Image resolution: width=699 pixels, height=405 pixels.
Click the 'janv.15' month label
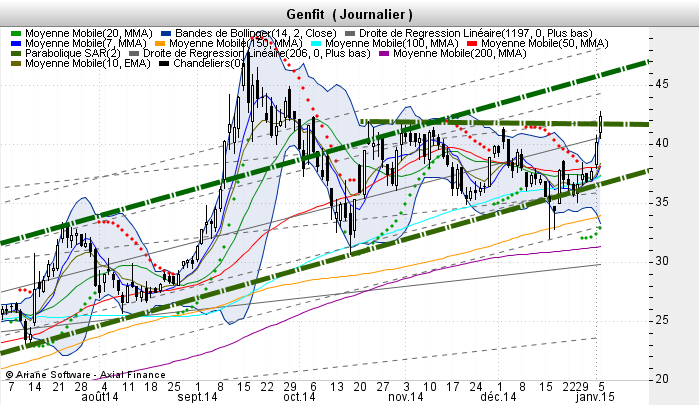(595, 397)
